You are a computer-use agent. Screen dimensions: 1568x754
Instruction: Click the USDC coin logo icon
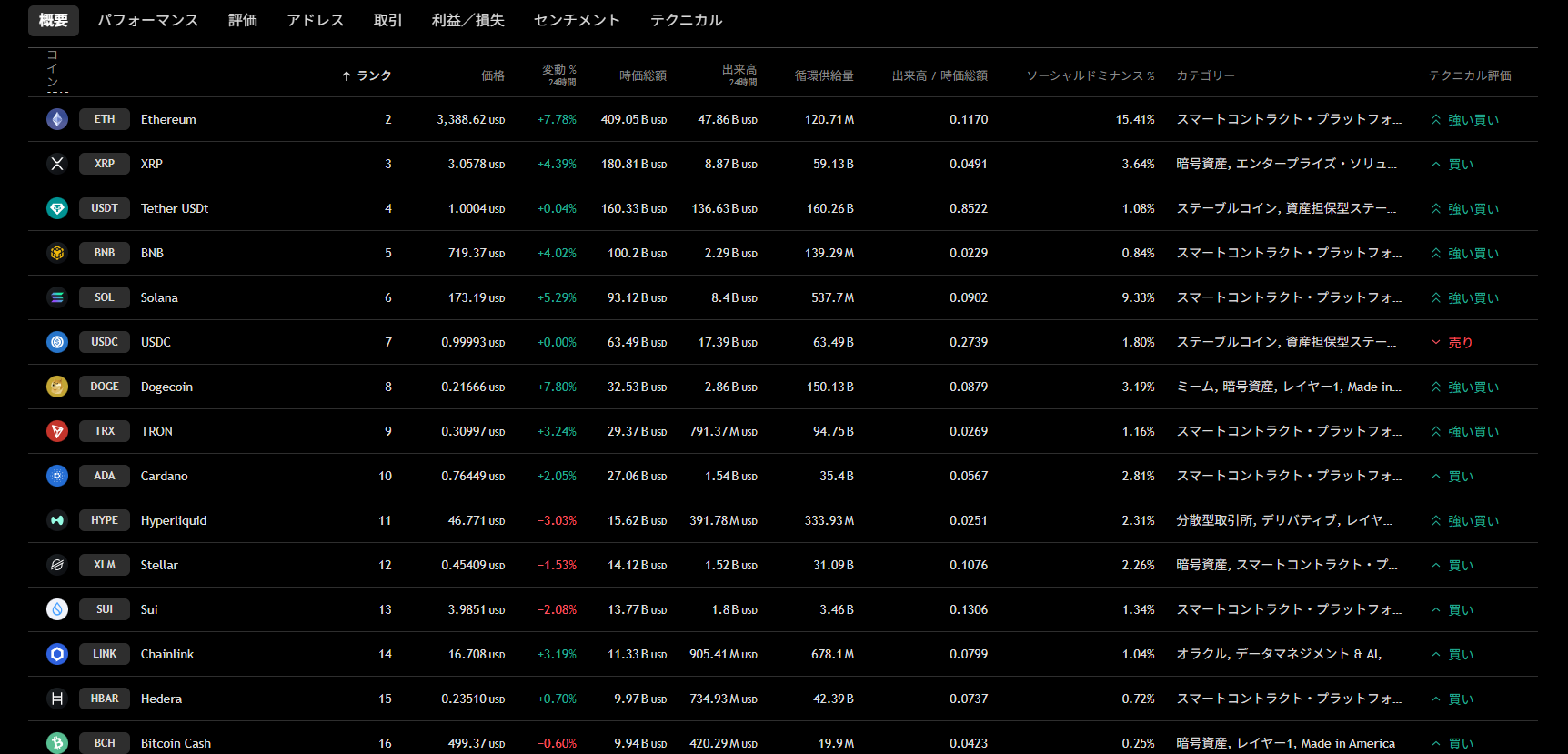pos(57,342)
